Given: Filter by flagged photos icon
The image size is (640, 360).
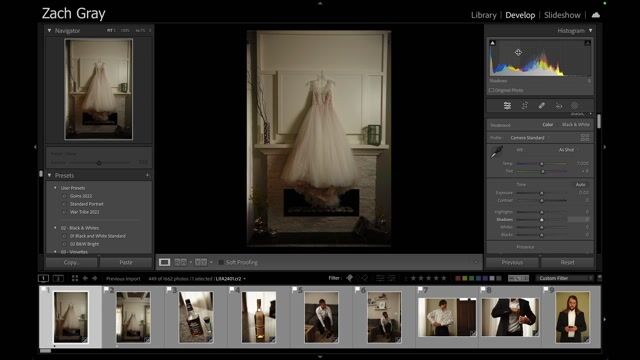Looking at the screenshot, I should (x=350, y=278).
